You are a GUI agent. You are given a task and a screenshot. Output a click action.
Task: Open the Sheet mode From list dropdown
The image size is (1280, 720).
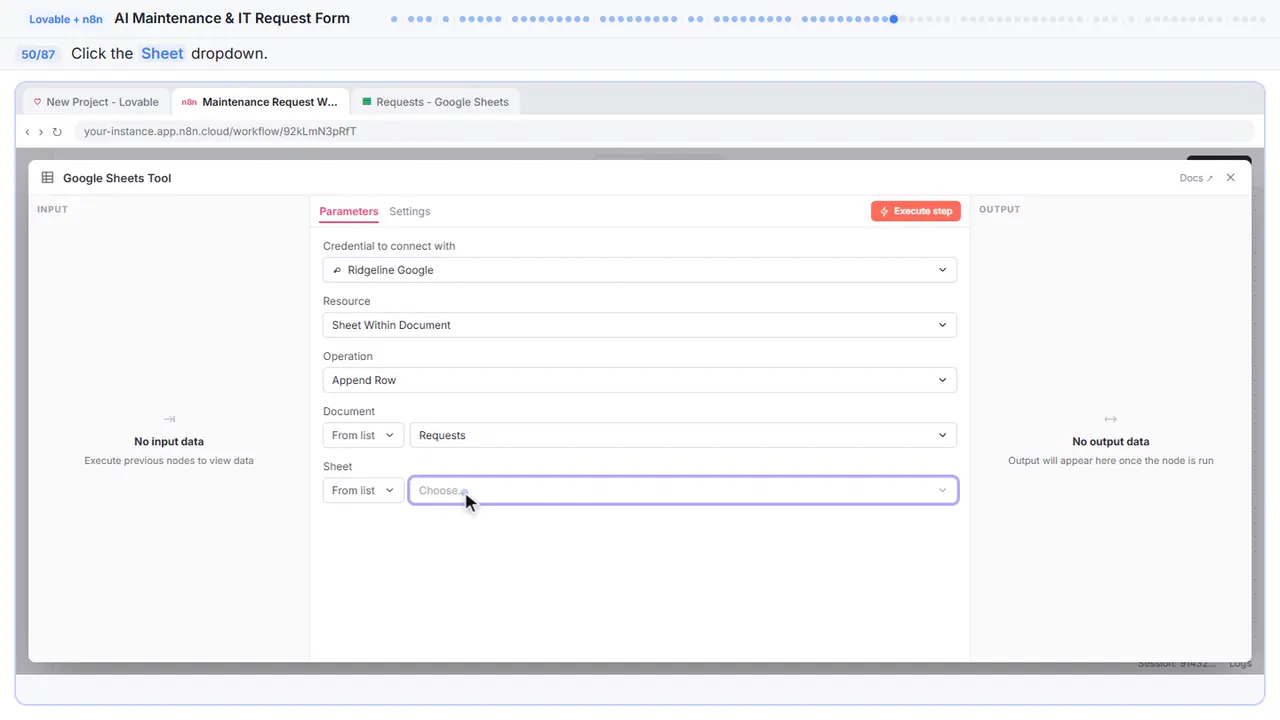click(x=363, y=490)
